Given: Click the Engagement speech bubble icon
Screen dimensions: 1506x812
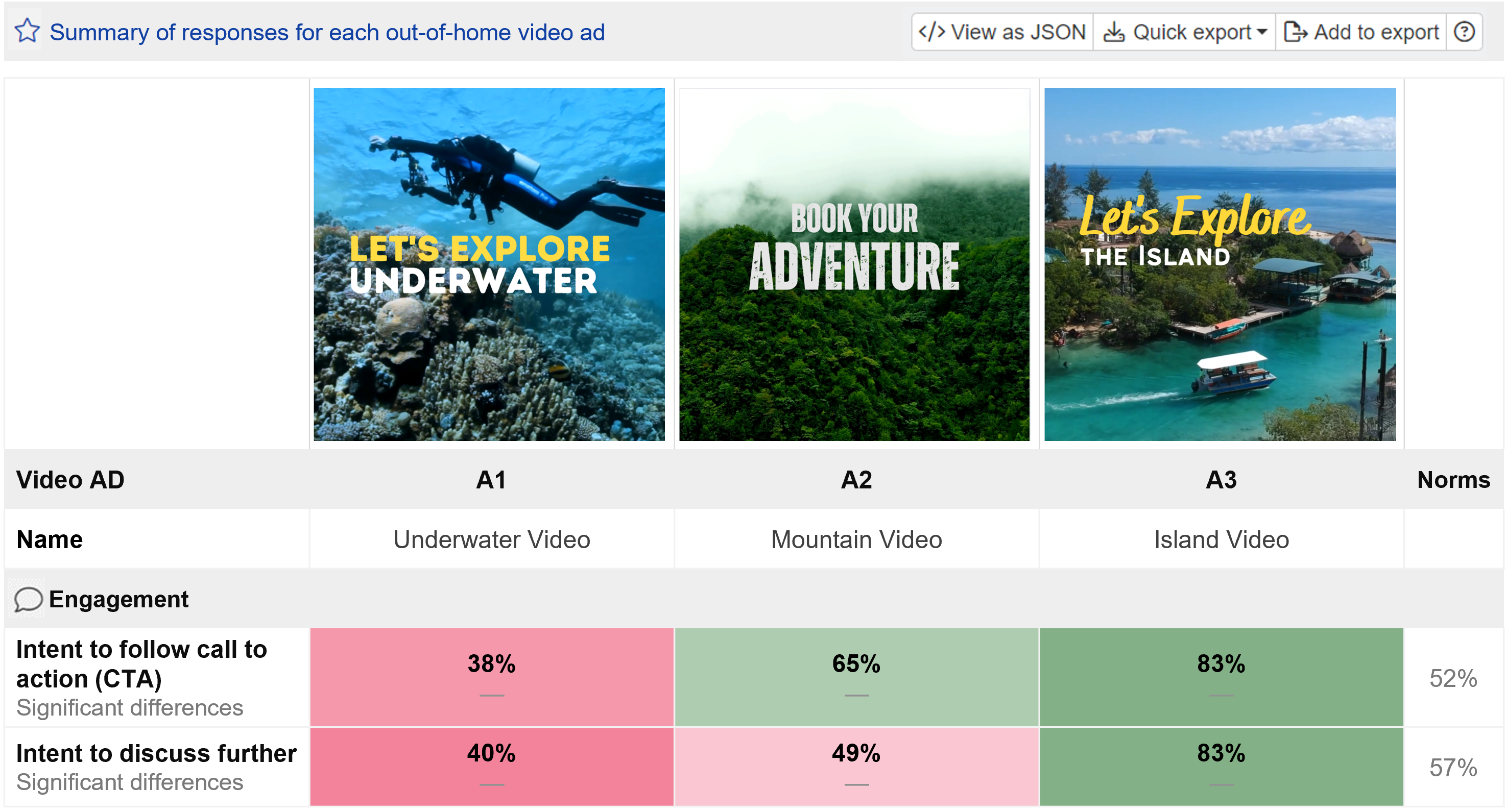Looking at the screenshot, I should tap(28, 599).
